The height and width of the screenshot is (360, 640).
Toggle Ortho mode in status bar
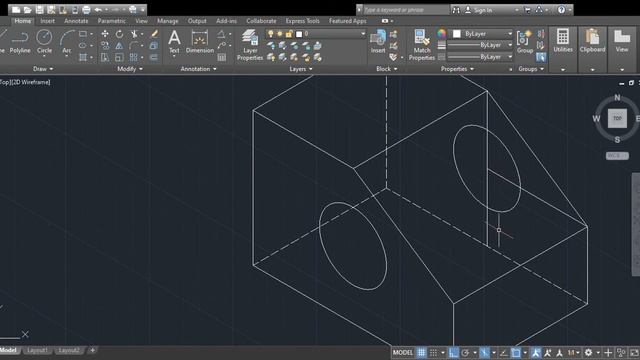(x=453, y=352)
